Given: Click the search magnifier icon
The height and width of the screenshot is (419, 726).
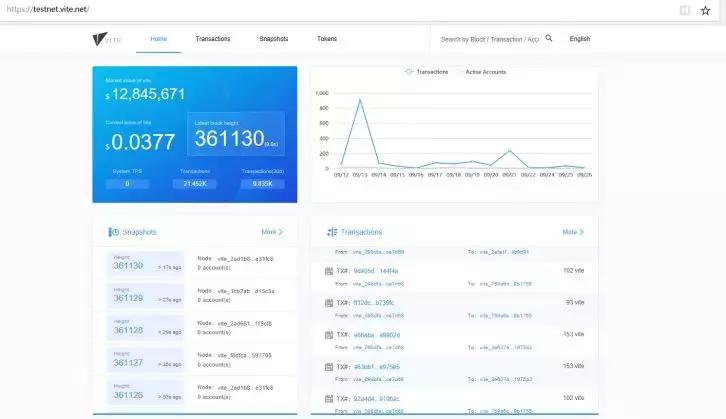Looking at the screenshot, I should pyautogui.click(x=549, y=38).
